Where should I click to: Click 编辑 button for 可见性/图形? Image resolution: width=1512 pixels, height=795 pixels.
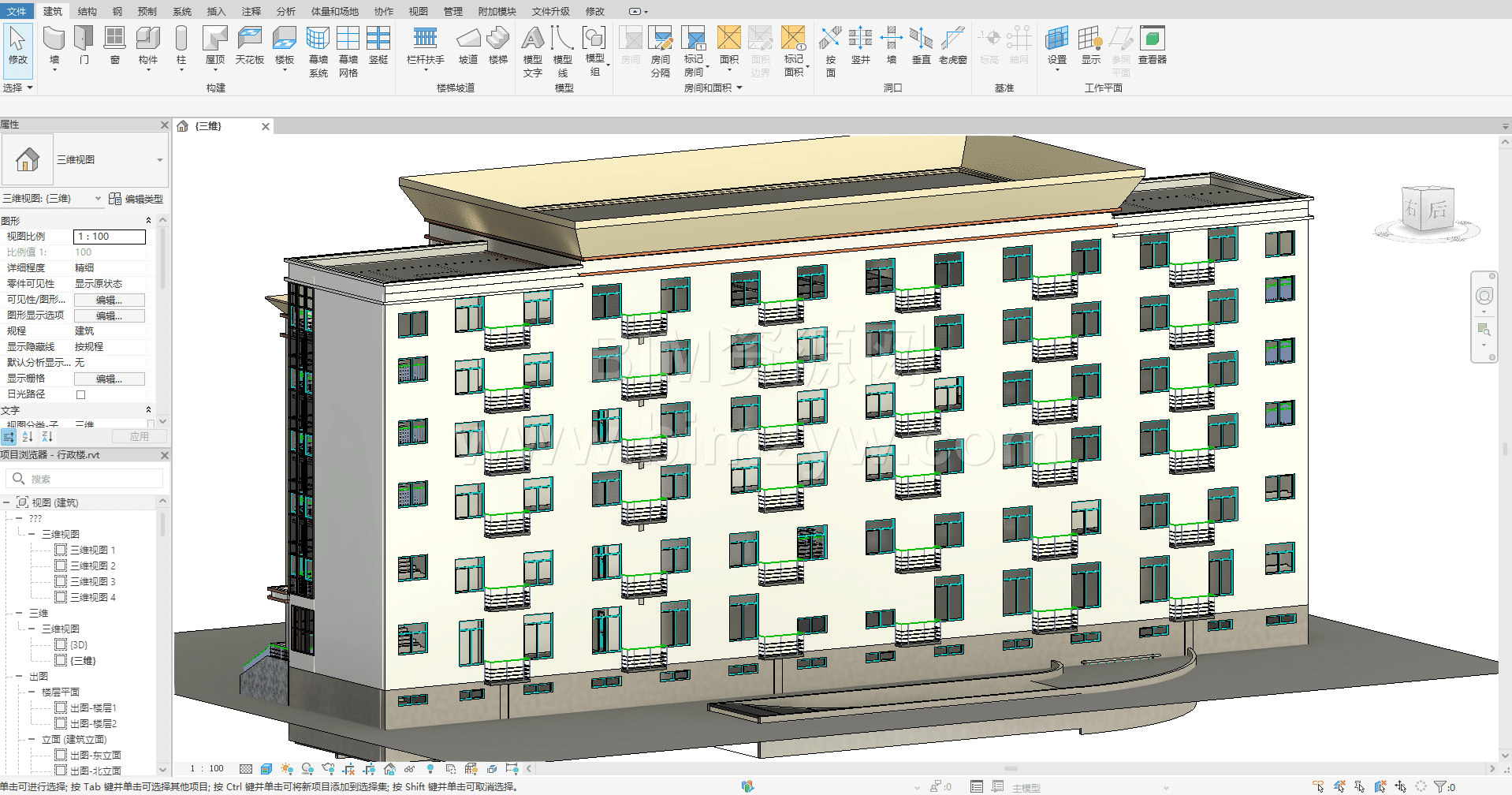[x=109, y=300]
